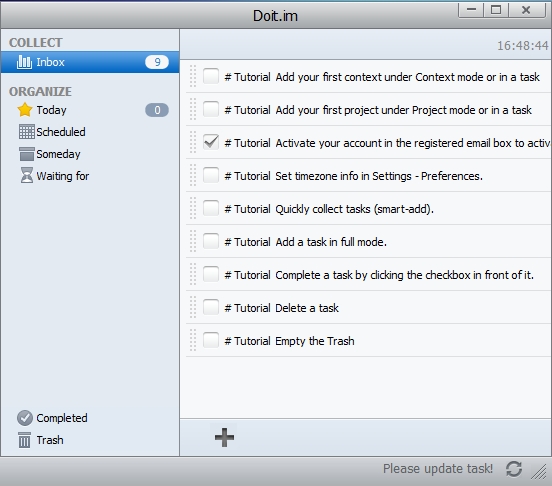552x486 pixels.
Task: Click the Inbox bar-chart icon
Action: [24, 62]
